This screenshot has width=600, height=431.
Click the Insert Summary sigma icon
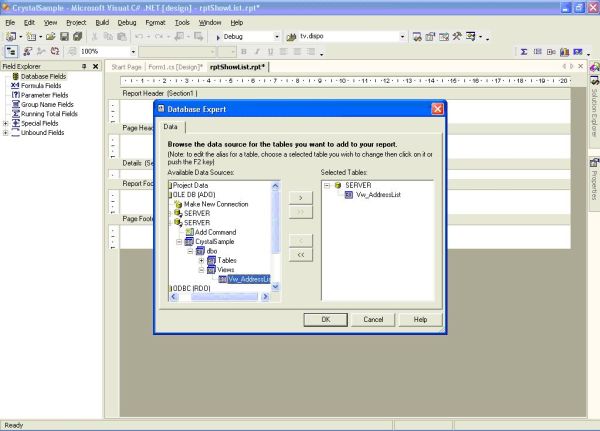click(x=524, y=52)
